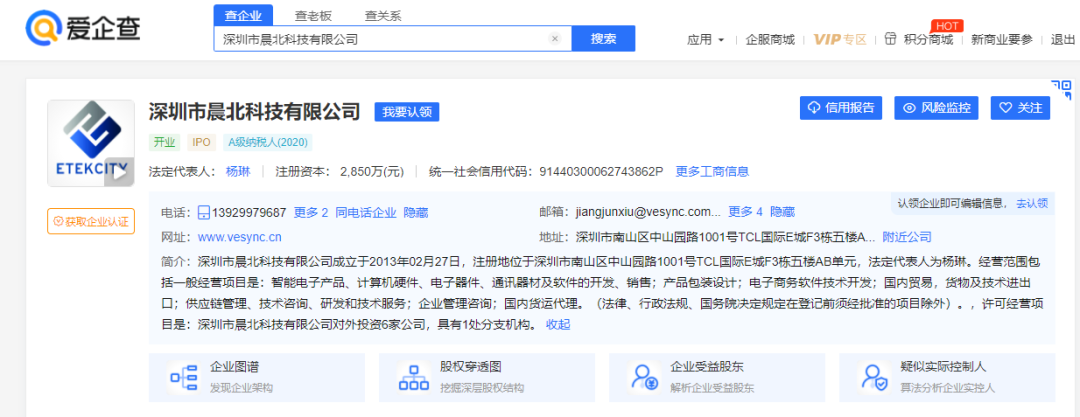
Task: Click the 开业 status tag
Action: point(166,143)
